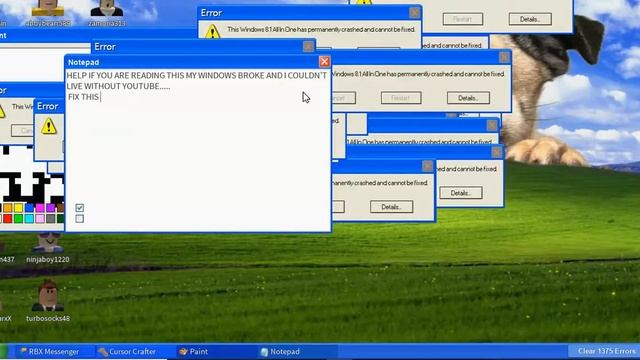The width and height of the screenshot is (640, 360).
Task: Pick the purple color swatch in Paint
Action: coord(50,208)
